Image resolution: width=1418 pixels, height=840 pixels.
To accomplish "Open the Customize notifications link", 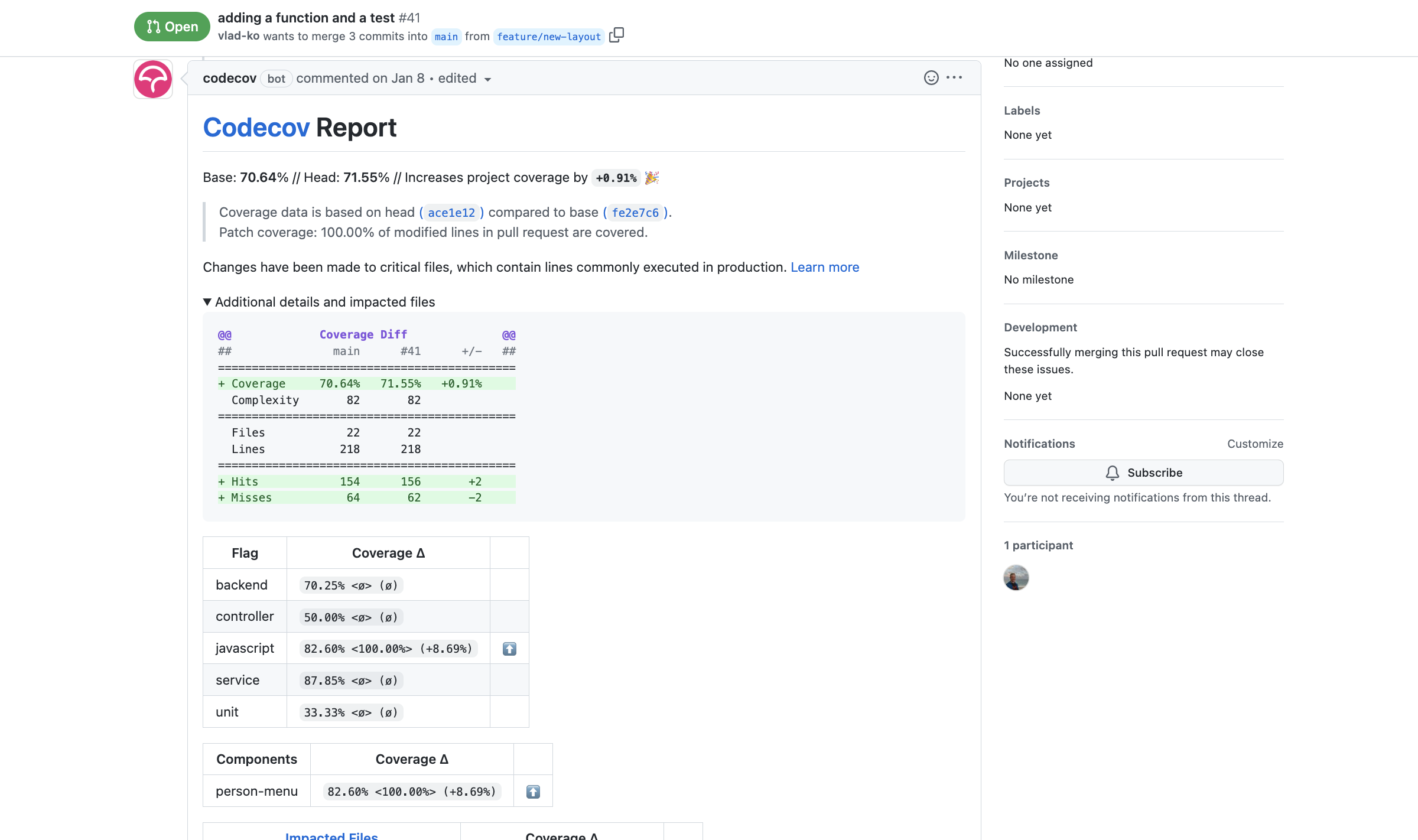I will tap(1255, 444).
